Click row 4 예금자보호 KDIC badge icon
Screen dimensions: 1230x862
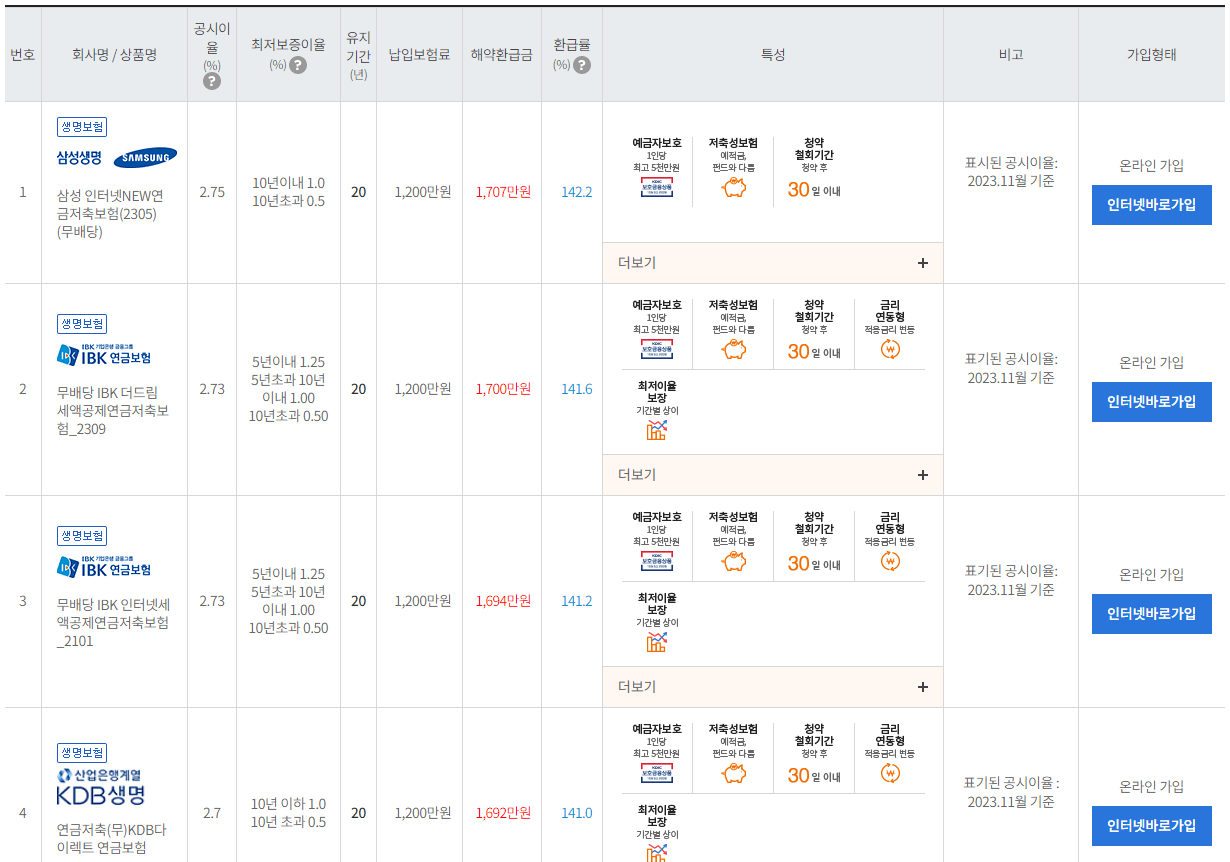click(x=657, y=772)
